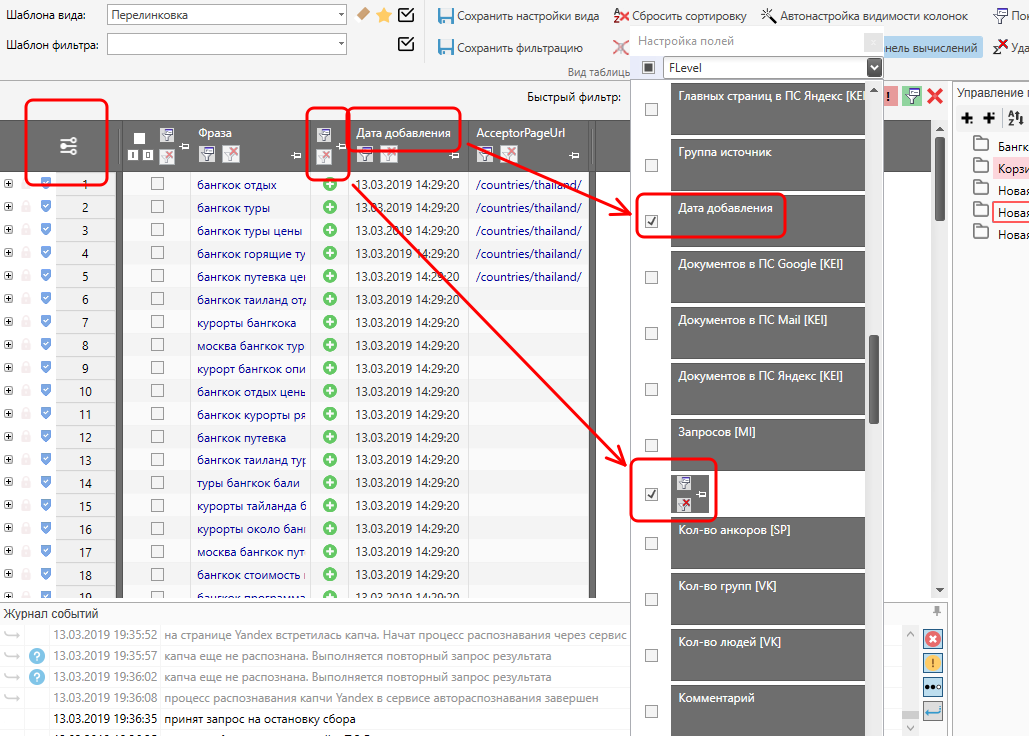Open the /countries/thailand/ link in row 3
Viewport: 1029px width, 736px height.
(x=528, y=231)
